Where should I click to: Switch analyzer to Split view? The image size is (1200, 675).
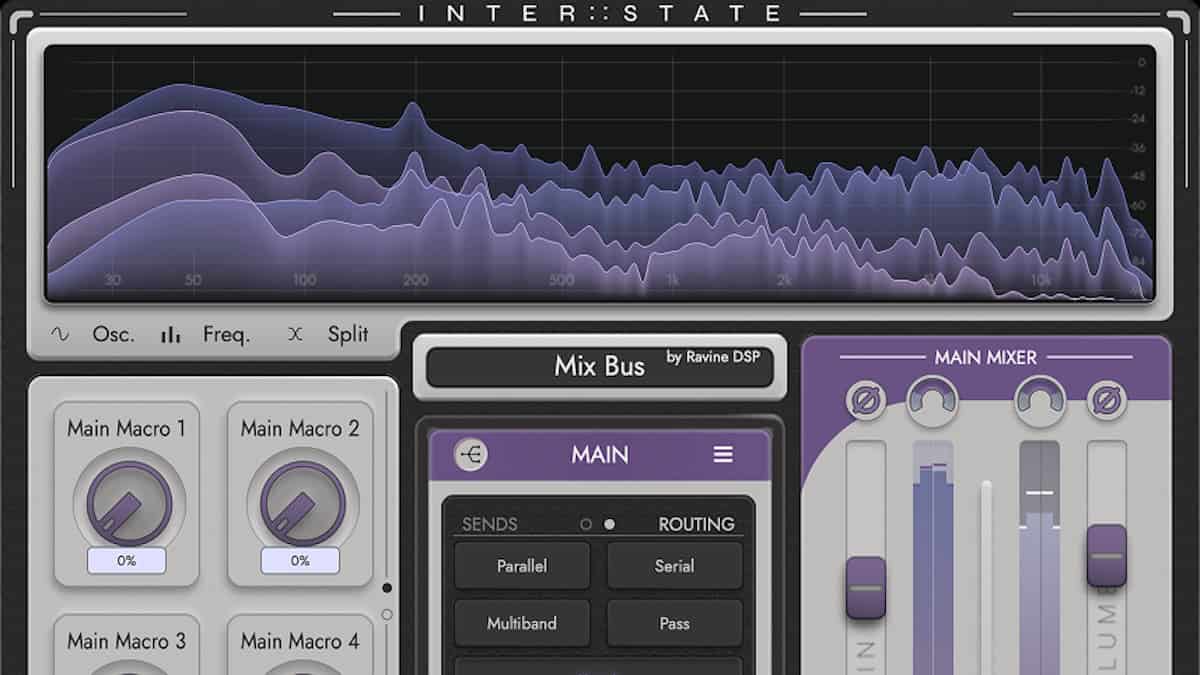coord(348,335)
